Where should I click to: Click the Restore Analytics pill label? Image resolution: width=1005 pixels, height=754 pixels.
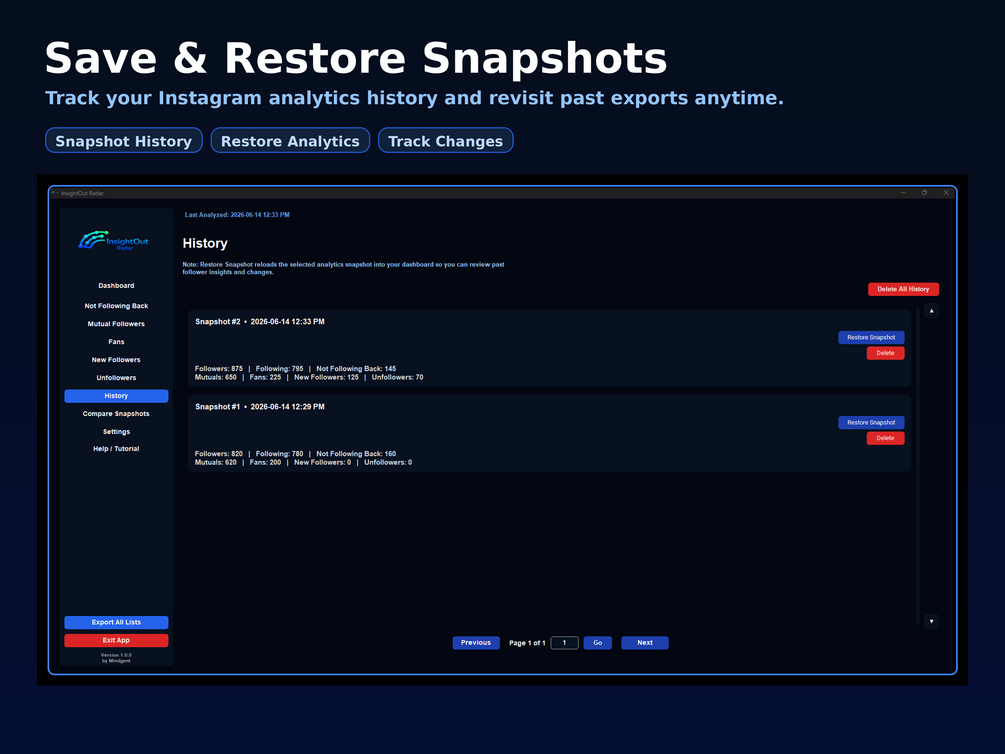point(290,141)
